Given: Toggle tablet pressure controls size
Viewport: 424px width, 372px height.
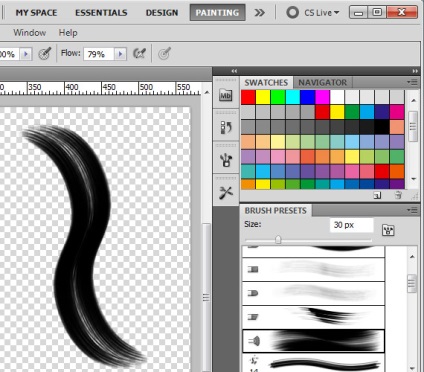Looking at the screenshot, I should (164, 53).
